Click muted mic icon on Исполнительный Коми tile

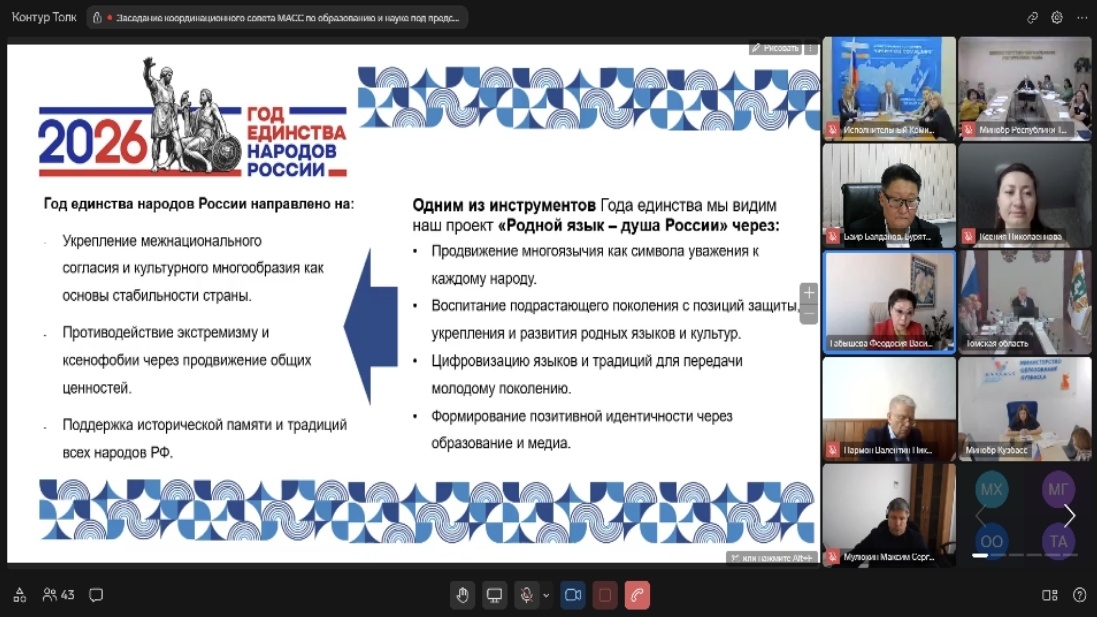tap(833, 130)
